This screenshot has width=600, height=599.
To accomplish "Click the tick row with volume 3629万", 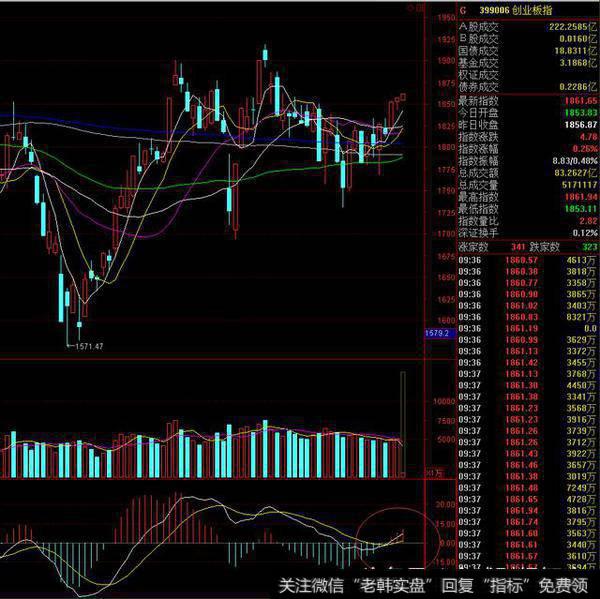I will point(528,340).
